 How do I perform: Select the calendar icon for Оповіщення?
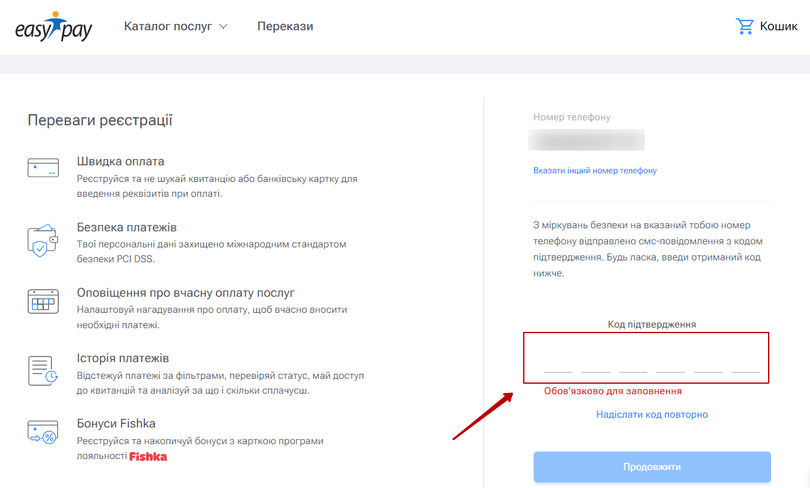[43, 302]
